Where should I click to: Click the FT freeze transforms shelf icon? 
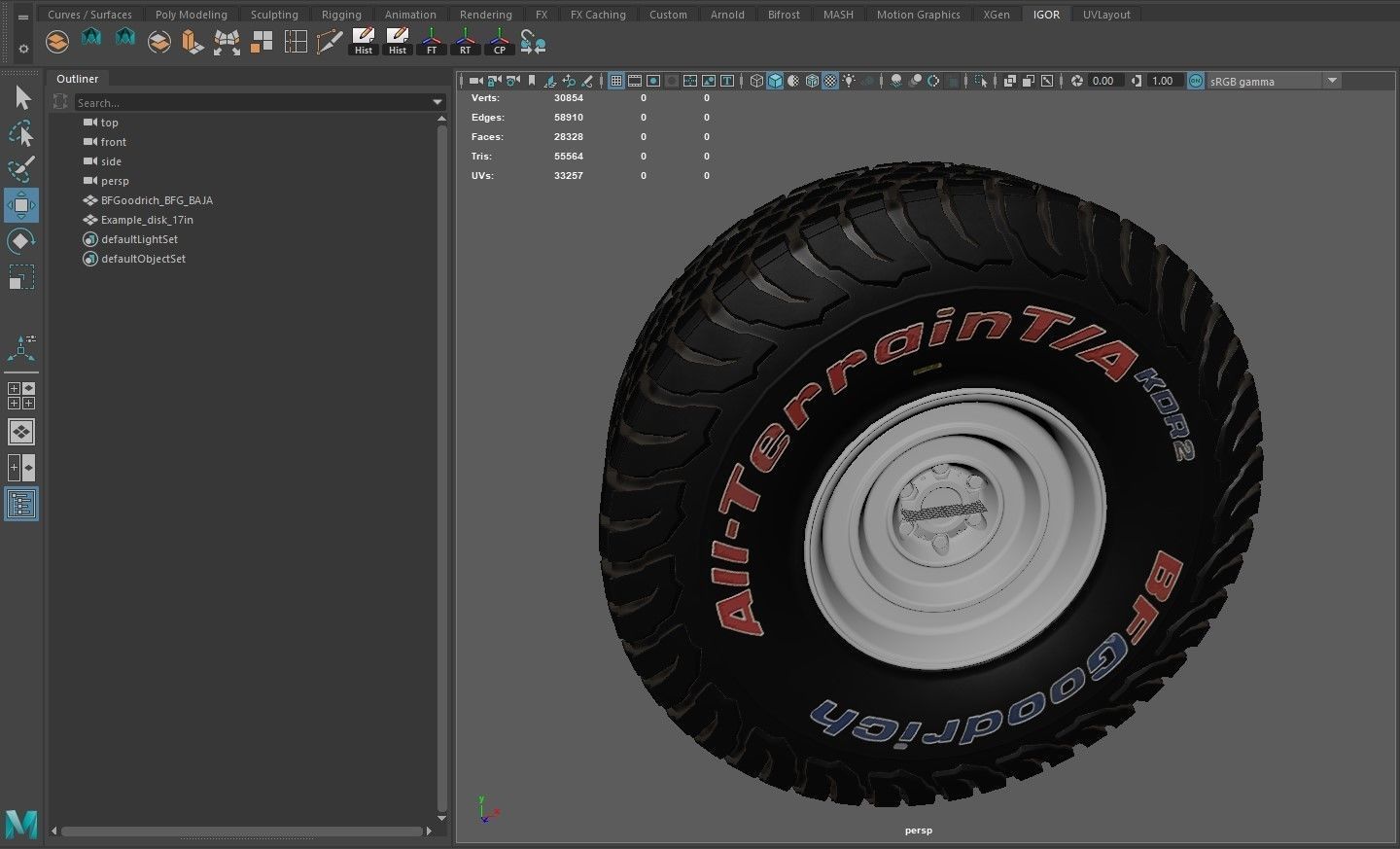pos(432,42)
